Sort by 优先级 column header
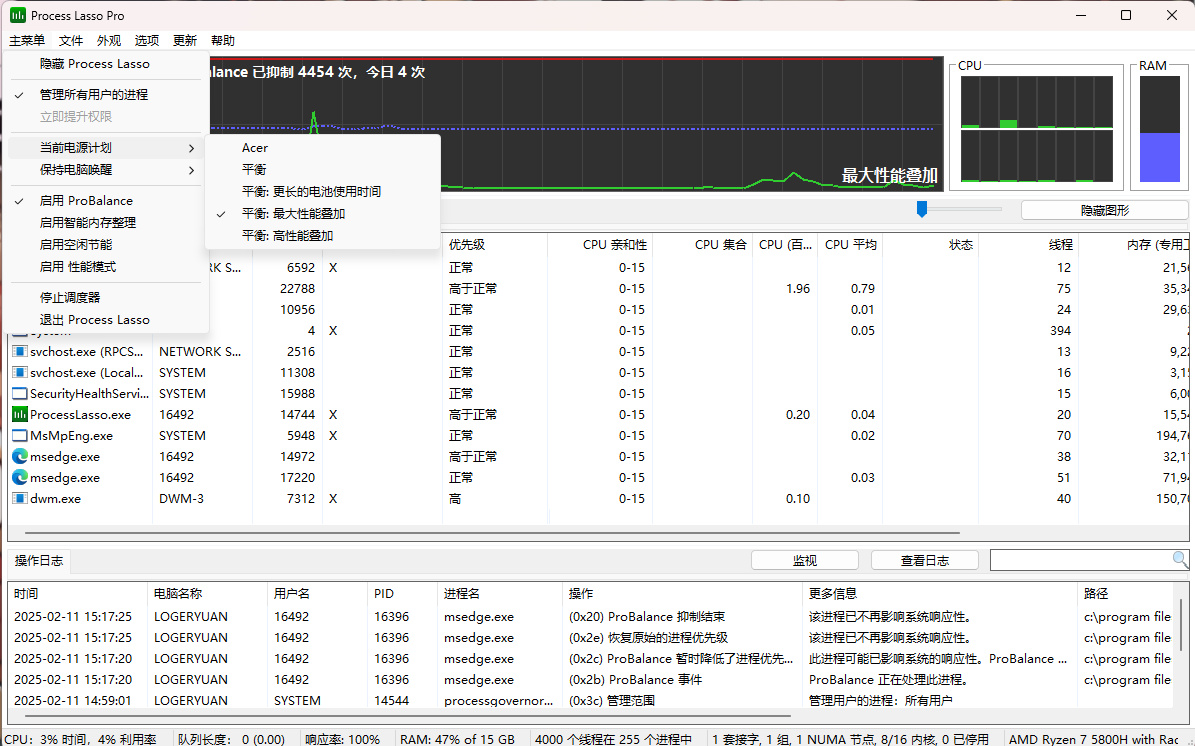The image size is (1195, 746). pyautogui.click(x=494, y=245)
